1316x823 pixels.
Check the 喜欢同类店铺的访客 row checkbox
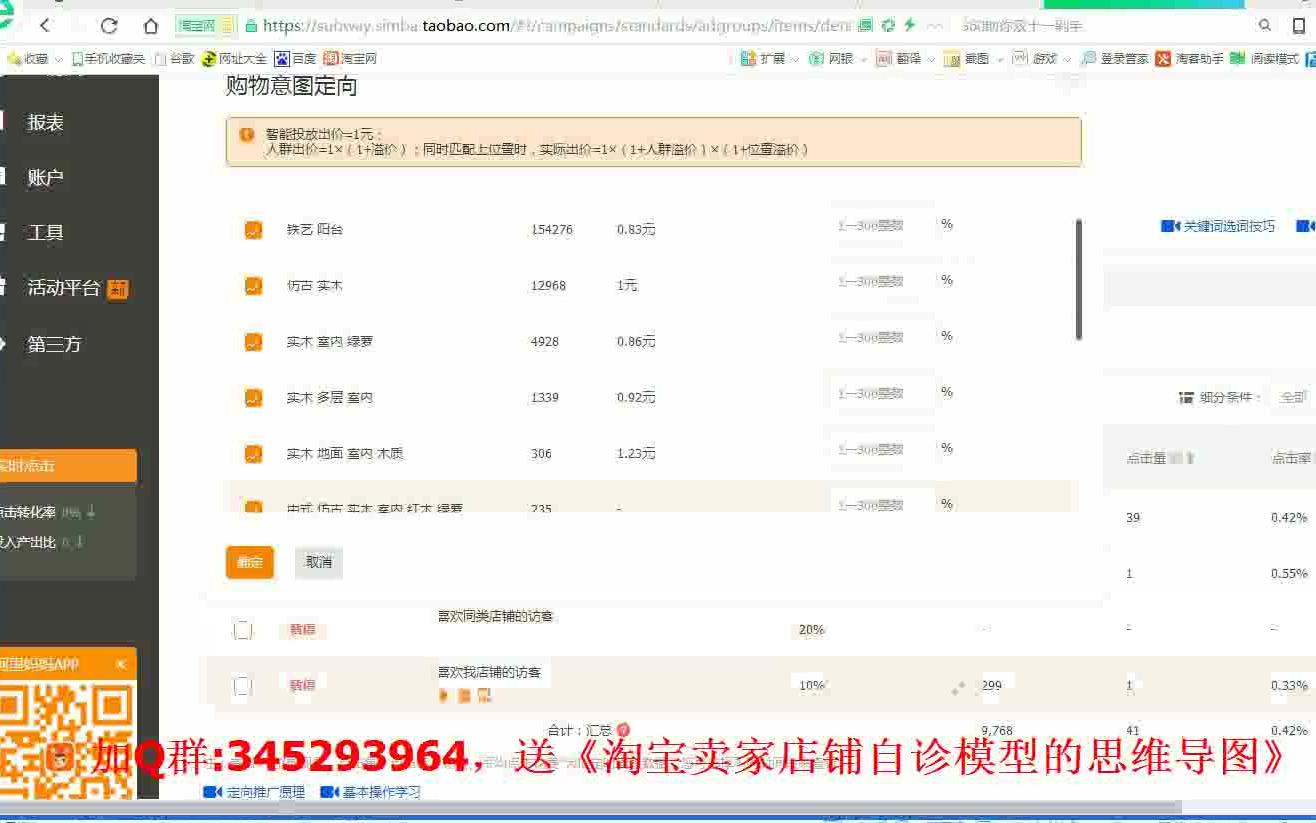pos(243,630)
